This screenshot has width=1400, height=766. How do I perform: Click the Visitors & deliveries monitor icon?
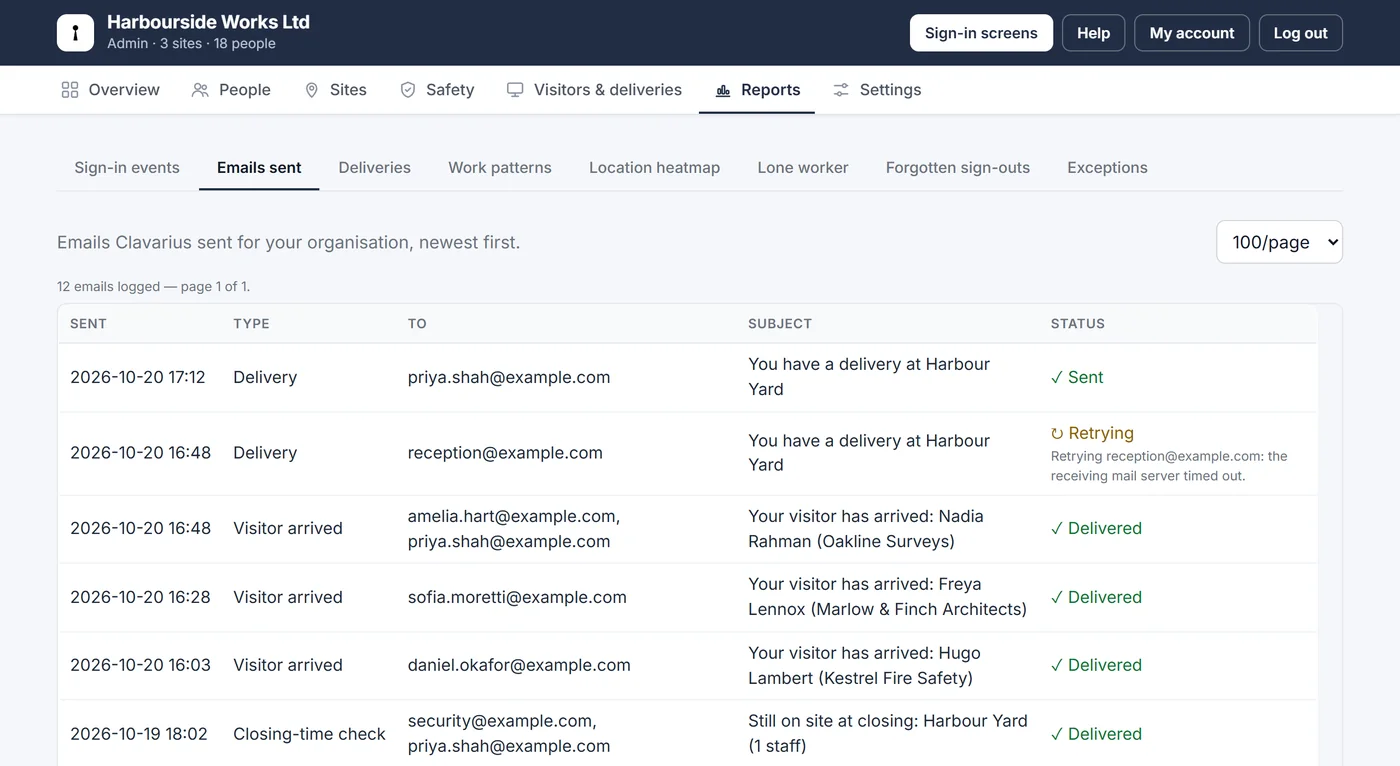(x=515, y=90)
